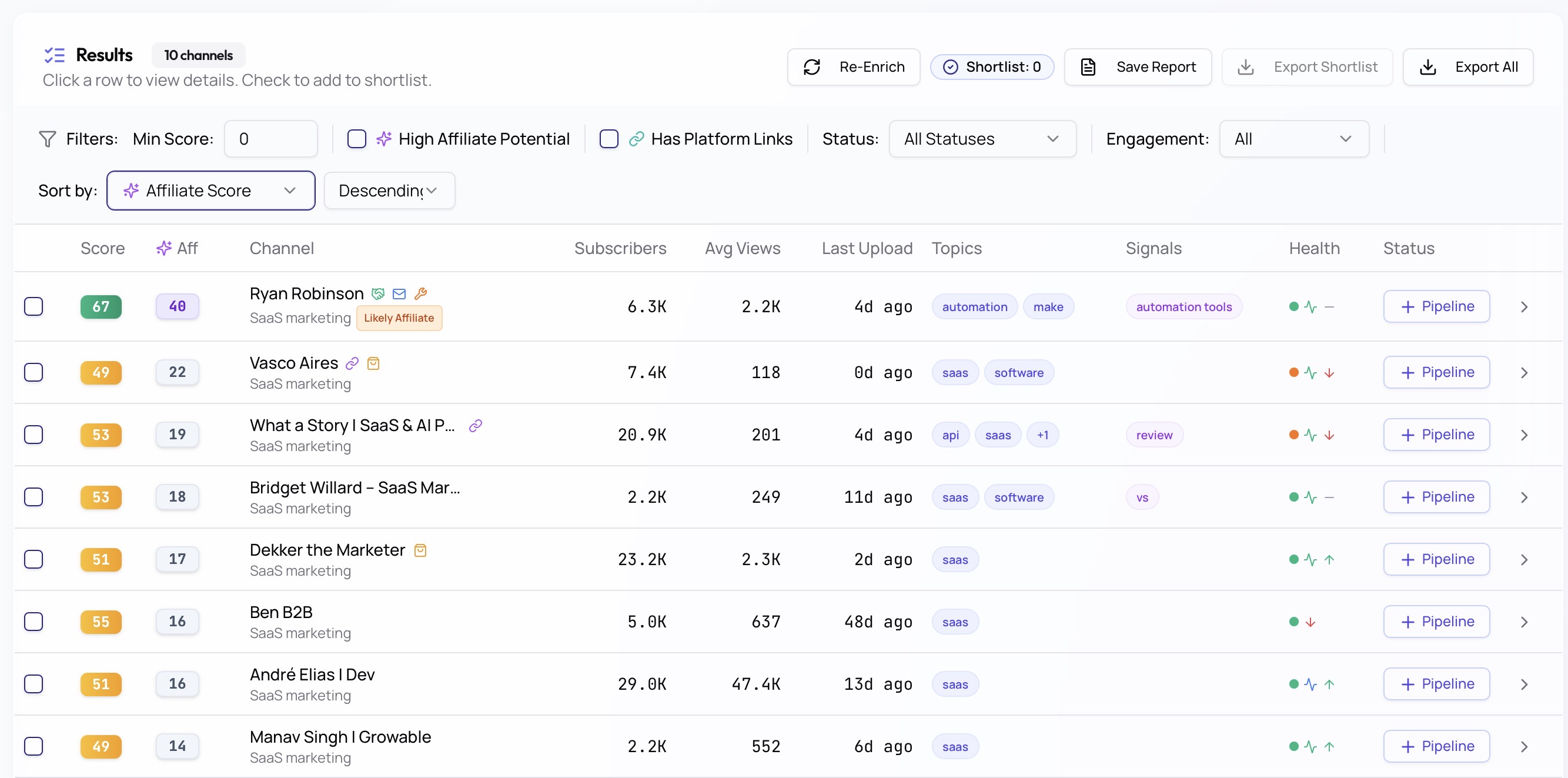This screenshot has height=778, width=1568.
Task: Click the shopping bag icon beside Vasco Aires
Action: pyautogui.click(x=373, y=363)
